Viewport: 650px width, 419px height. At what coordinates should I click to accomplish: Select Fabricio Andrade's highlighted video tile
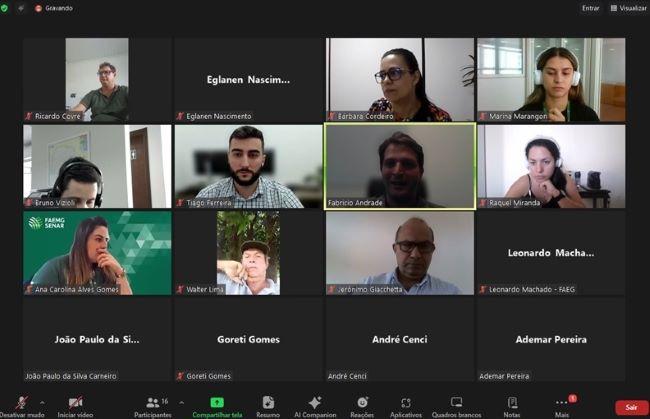pos(400,166)
